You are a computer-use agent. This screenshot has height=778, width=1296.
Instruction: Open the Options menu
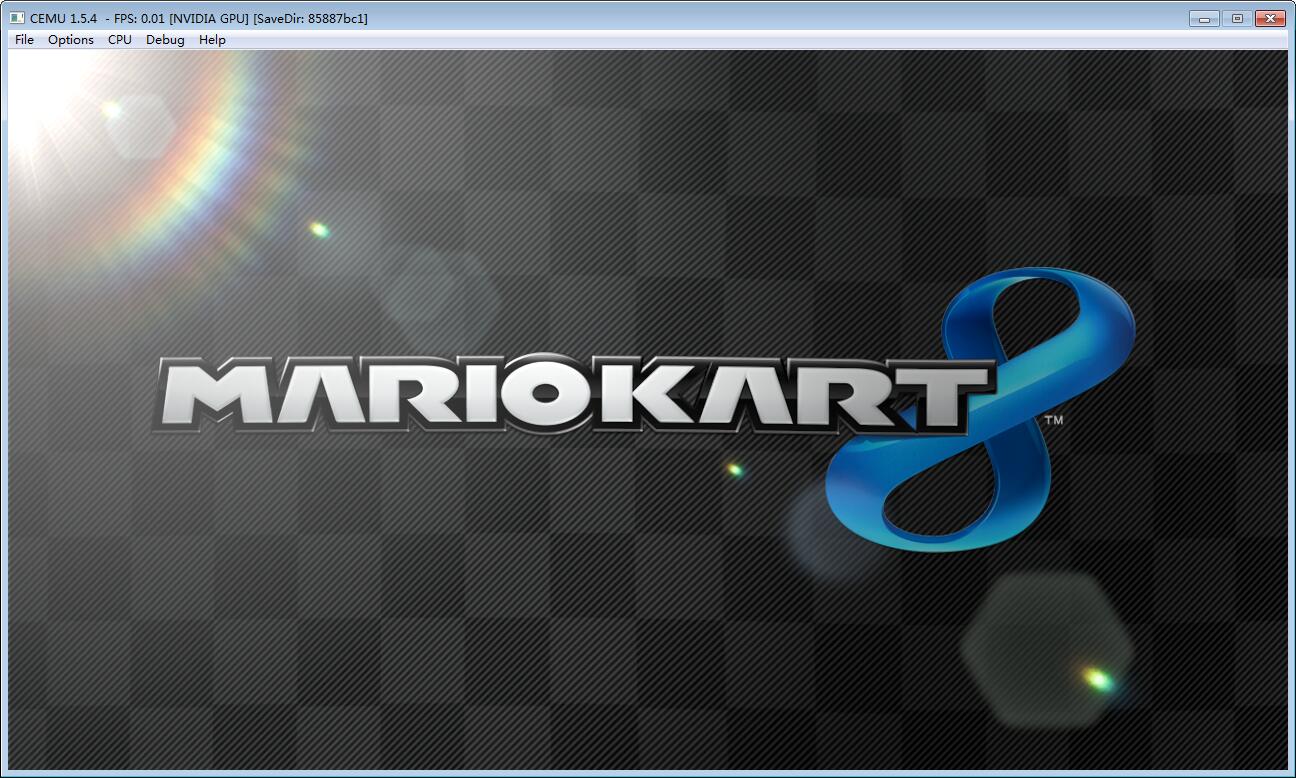(x=71, y=40)
